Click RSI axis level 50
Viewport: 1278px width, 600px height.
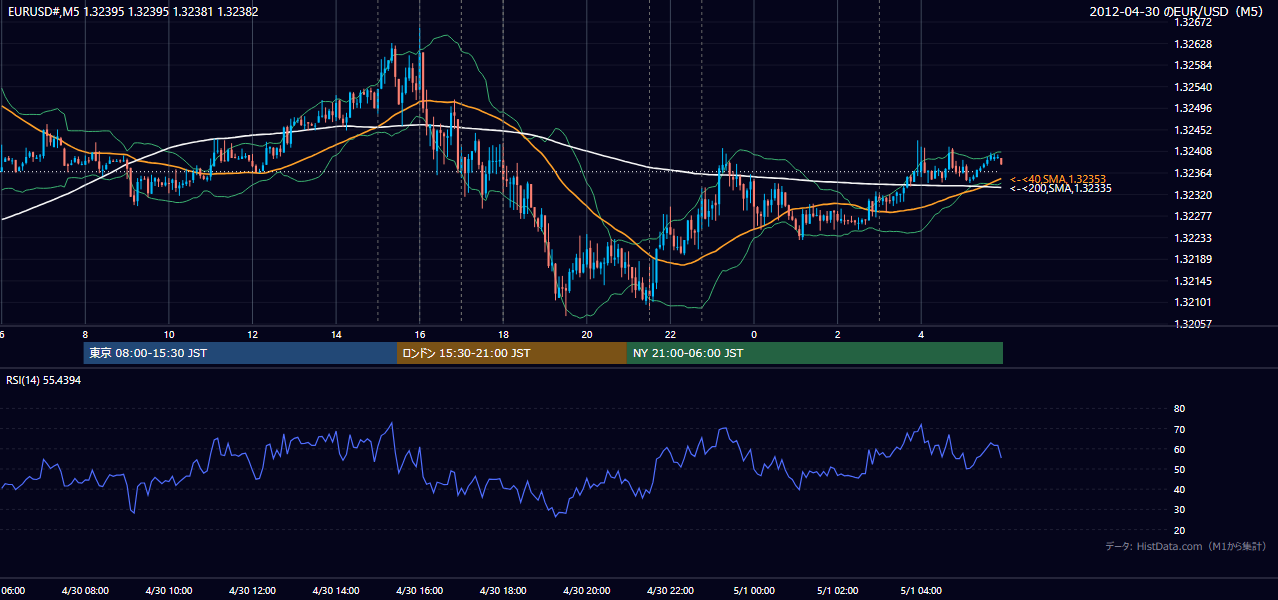pyautogui.click(x=1179, y=469)
